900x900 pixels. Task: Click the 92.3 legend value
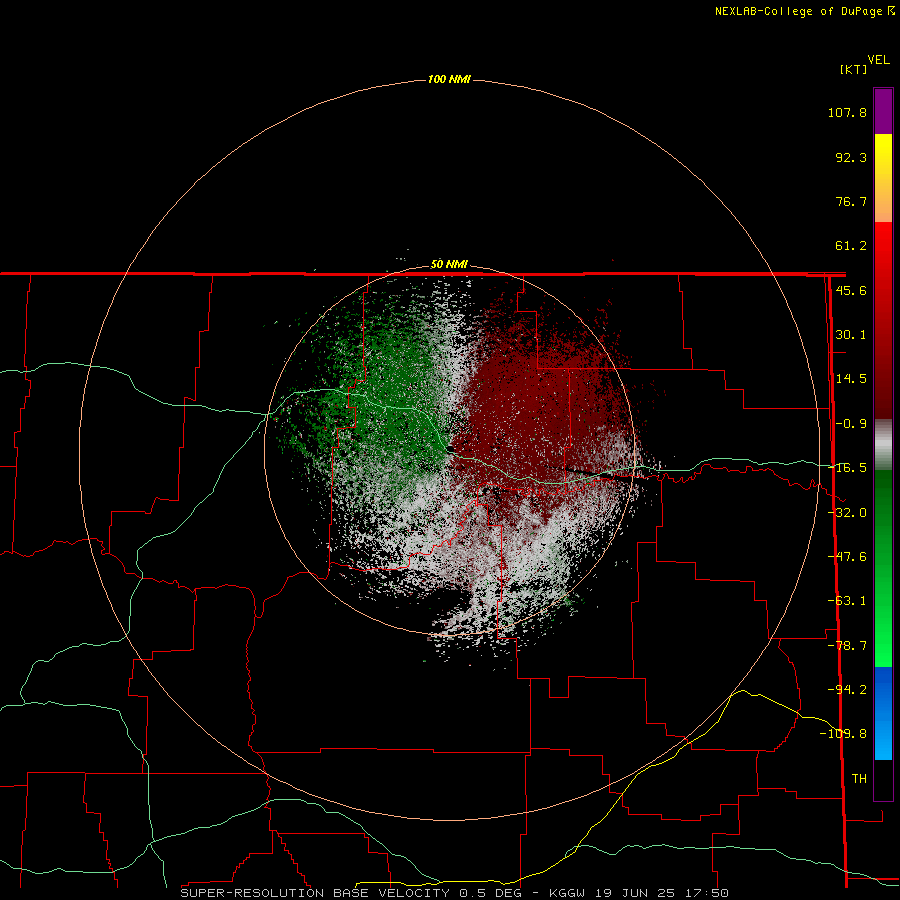tap(851, 157)
